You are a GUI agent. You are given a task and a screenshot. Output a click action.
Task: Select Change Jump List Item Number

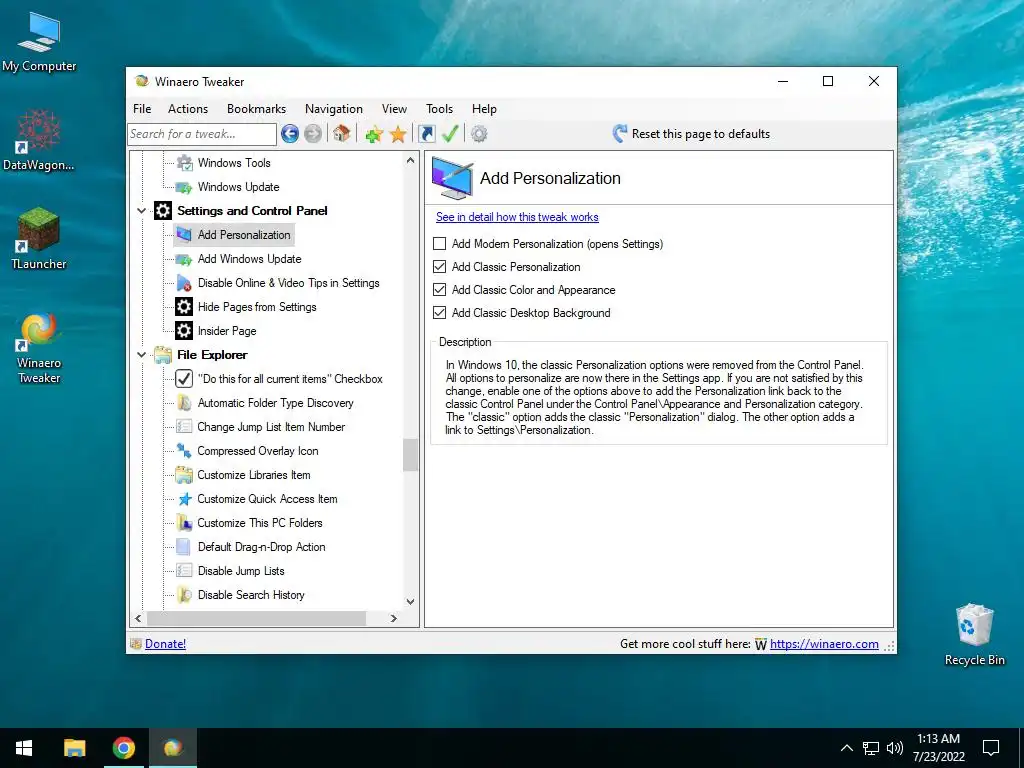271,427
